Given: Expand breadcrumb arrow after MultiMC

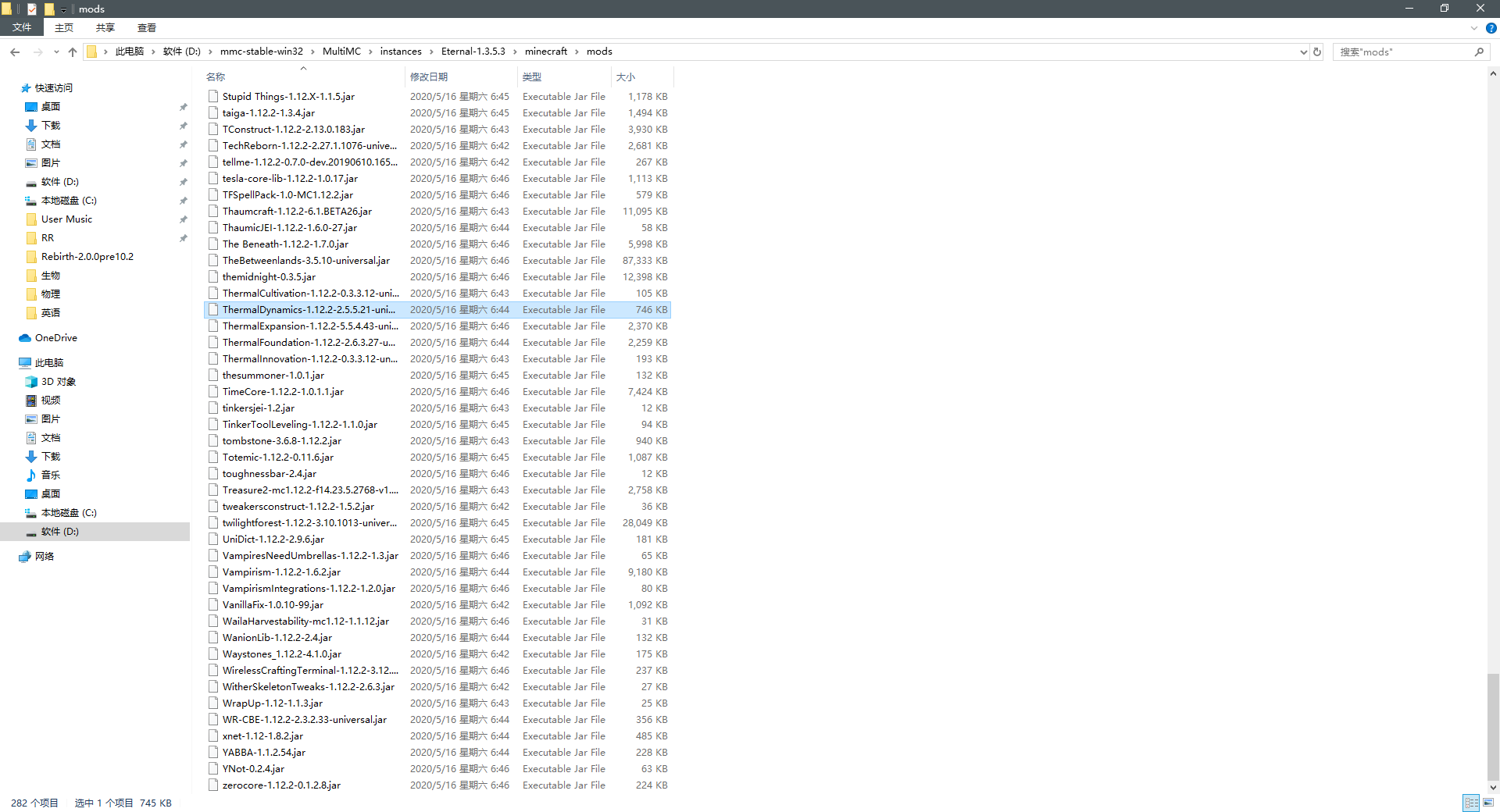Looking at the screenshot, I should (370, 52).
